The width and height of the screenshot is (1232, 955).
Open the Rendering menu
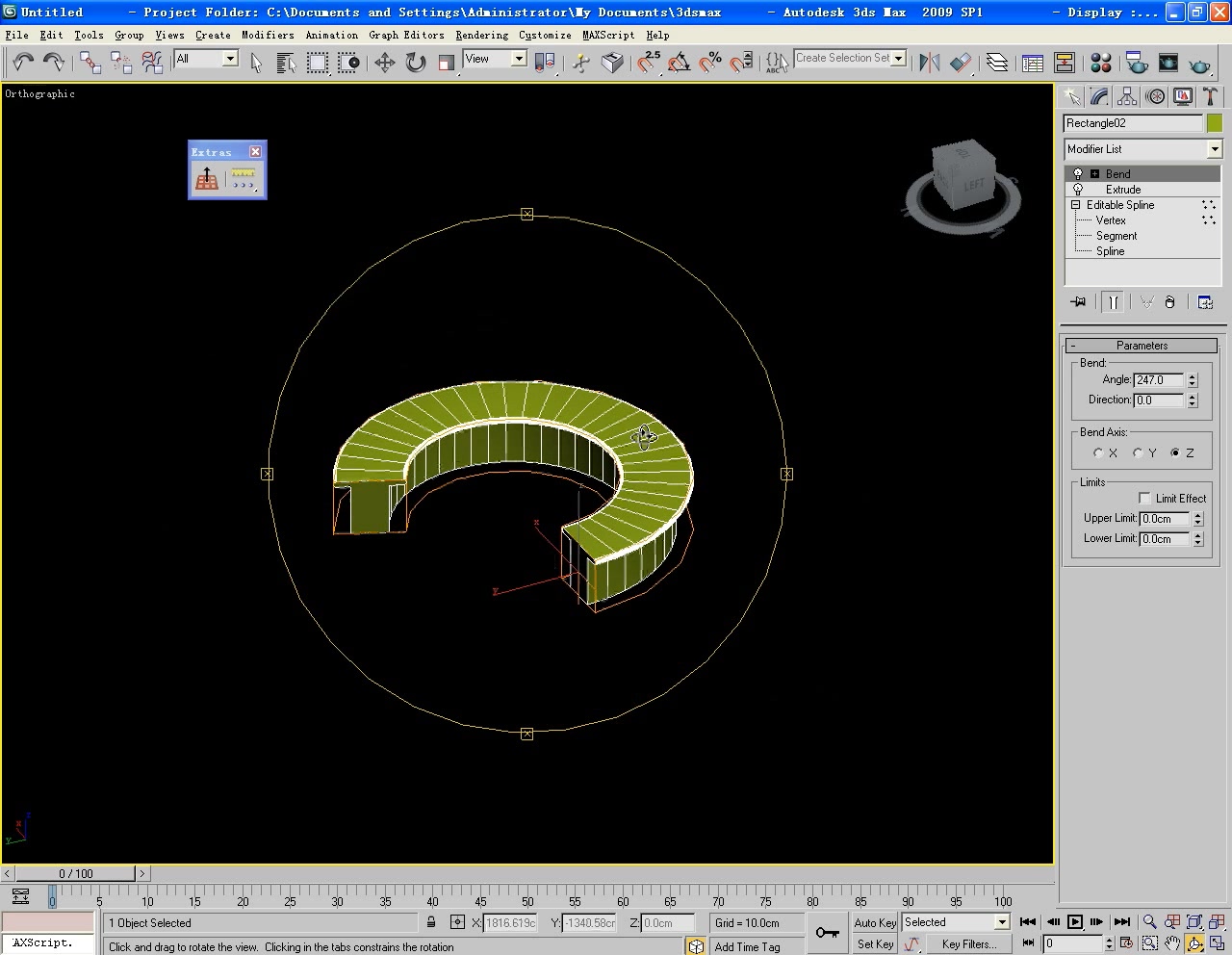481,35
